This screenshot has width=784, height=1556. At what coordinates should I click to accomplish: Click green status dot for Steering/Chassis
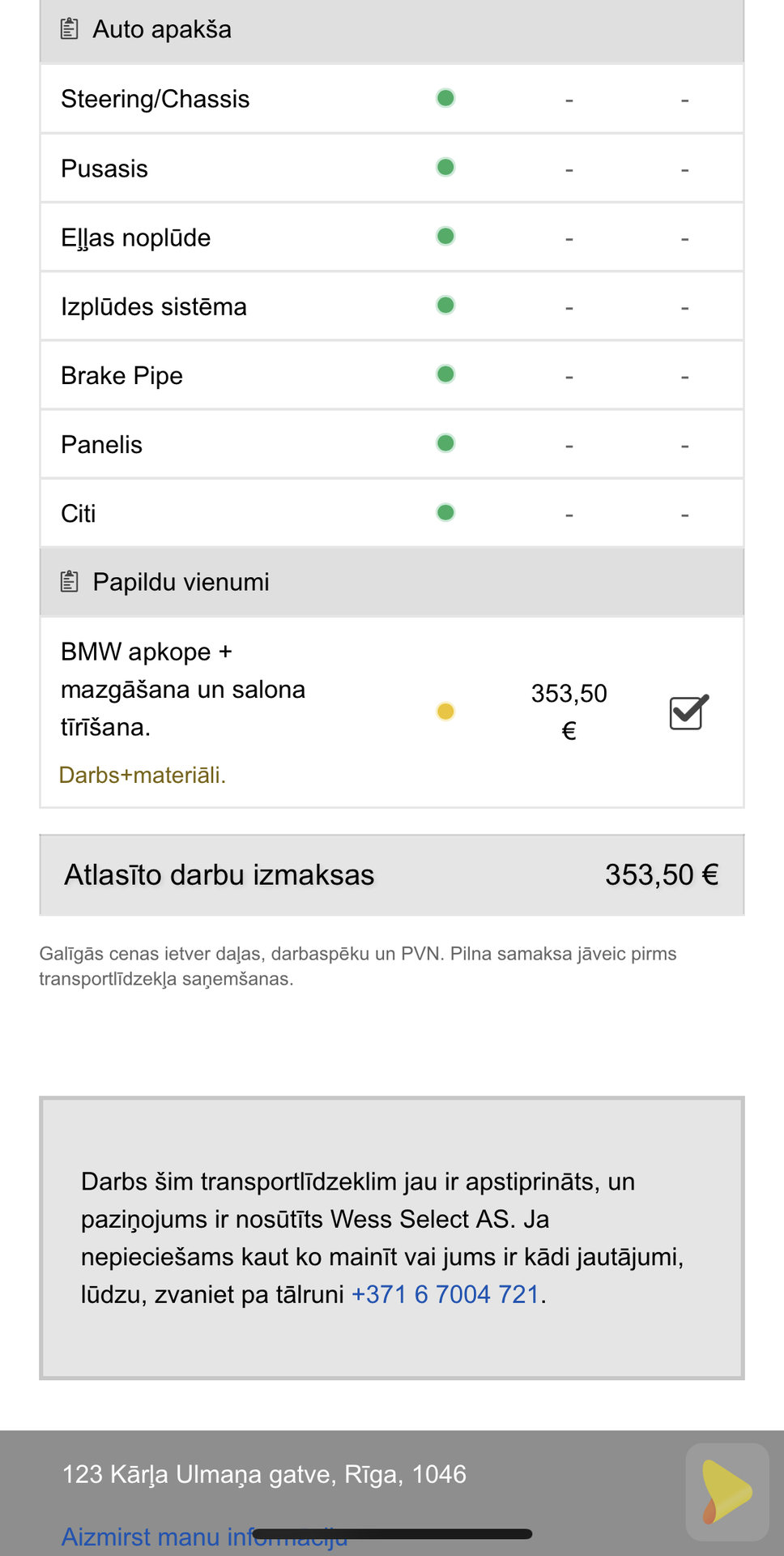click(x=445, y=98)
